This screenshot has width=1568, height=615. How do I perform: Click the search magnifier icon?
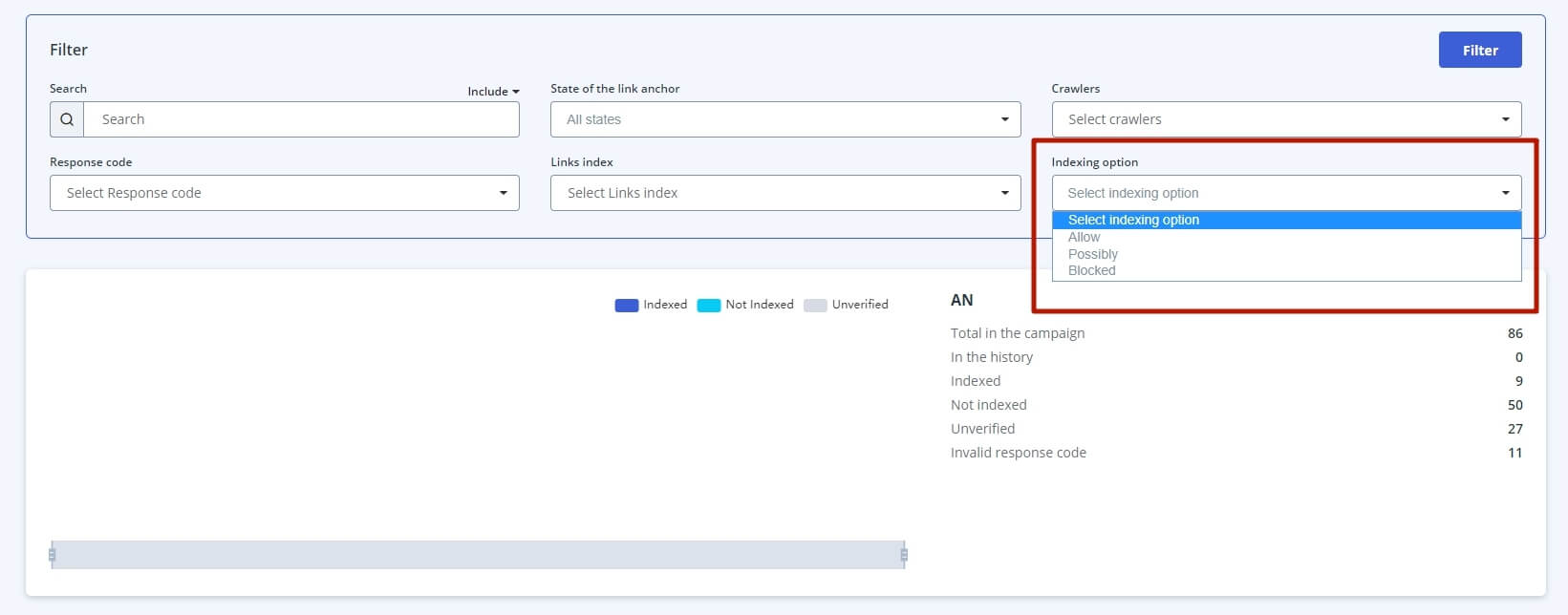(67, 119)
